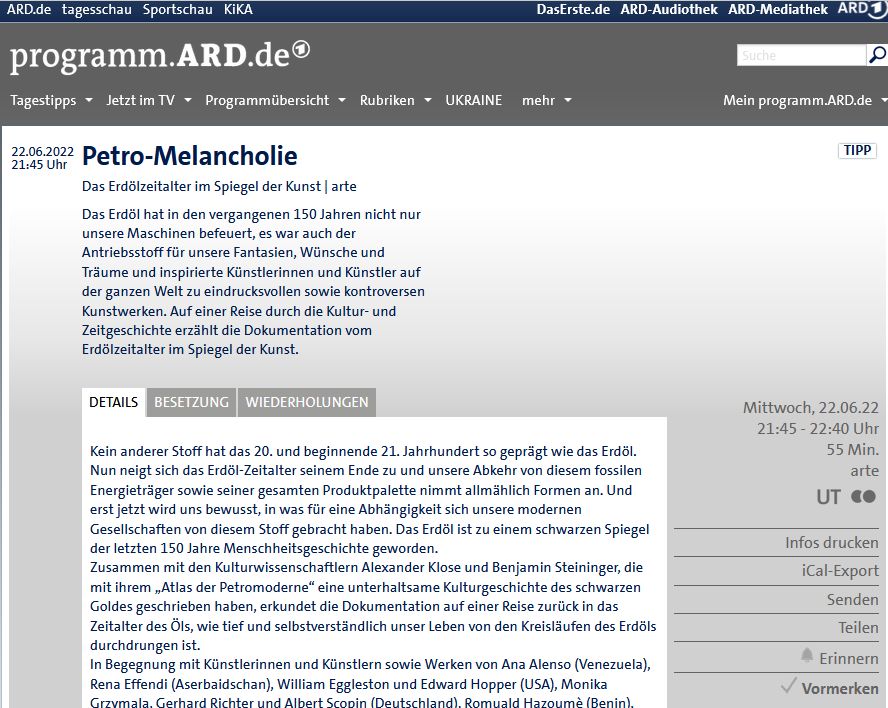The height and width of the screenshot is (708, 888).
Task: Open the Programmübersicht menu
Action: [x=267, y=100]
